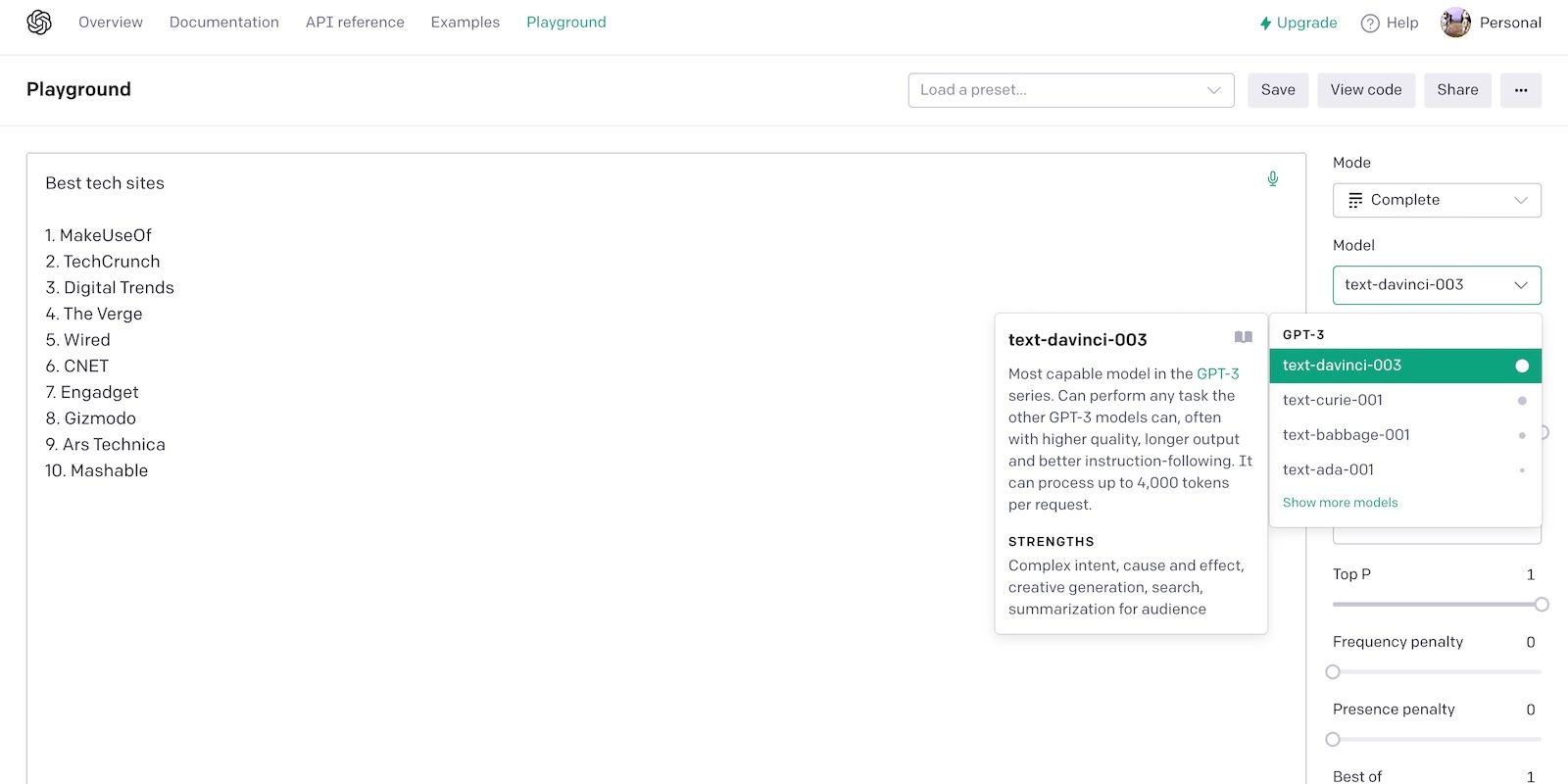Click Show more models link
Screen dimensions: 1568x784
tap(1340, 503)
